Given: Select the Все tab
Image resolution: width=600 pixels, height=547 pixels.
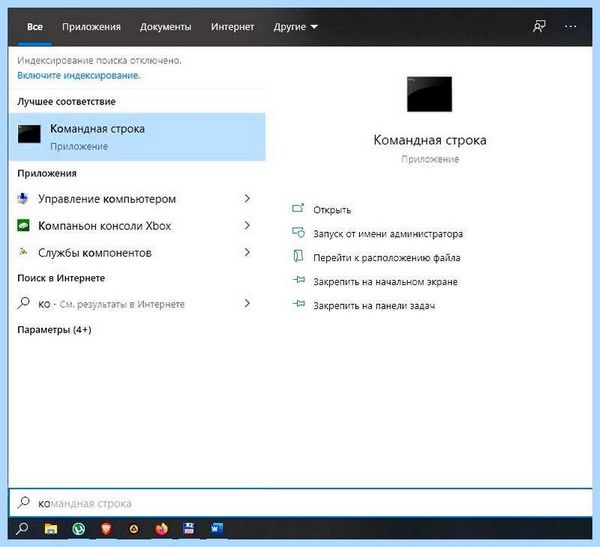Looking at the screenshot, I should (x=35, y=27).
